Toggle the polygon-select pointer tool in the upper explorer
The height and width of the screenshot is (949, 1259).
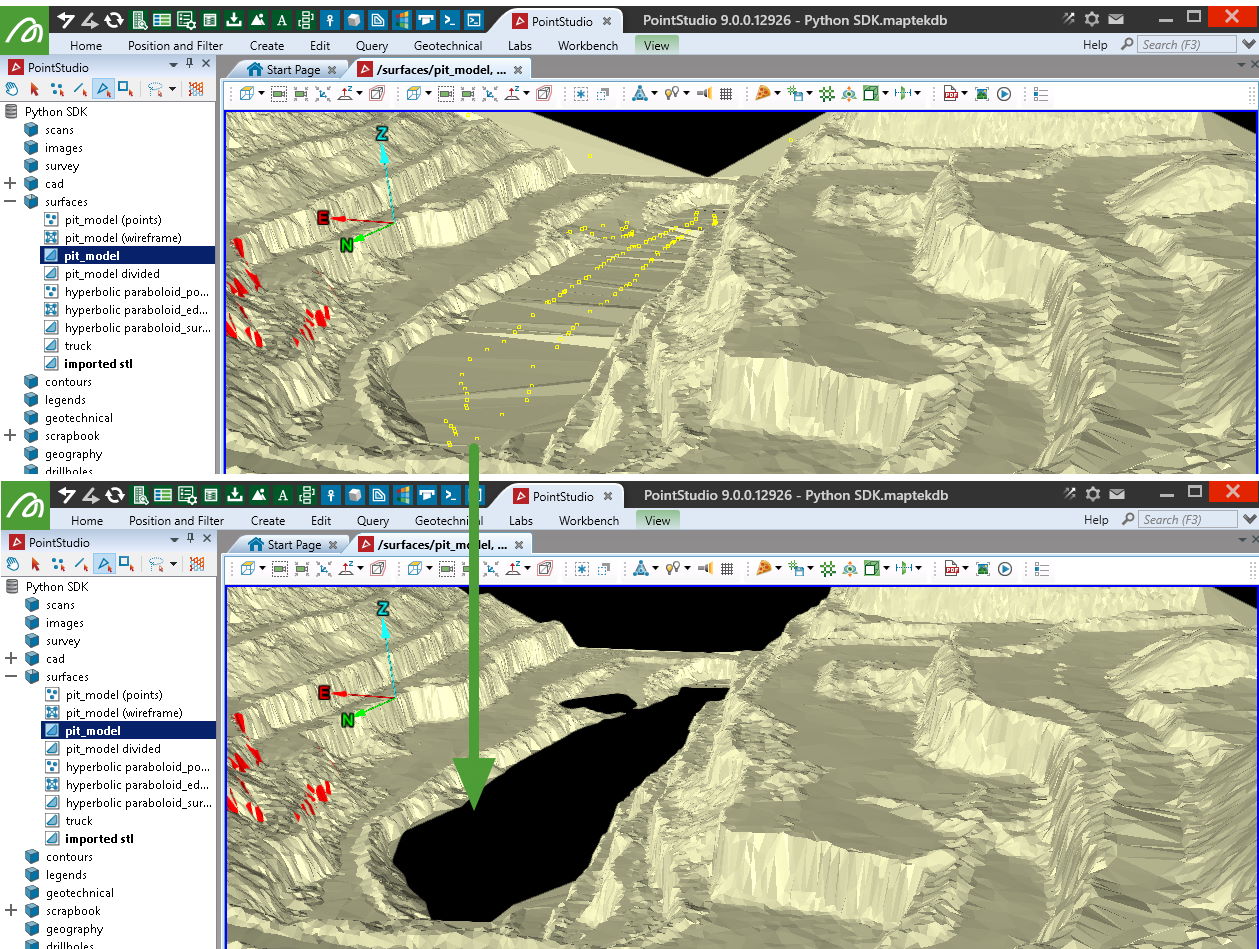(x=104, y=89)
